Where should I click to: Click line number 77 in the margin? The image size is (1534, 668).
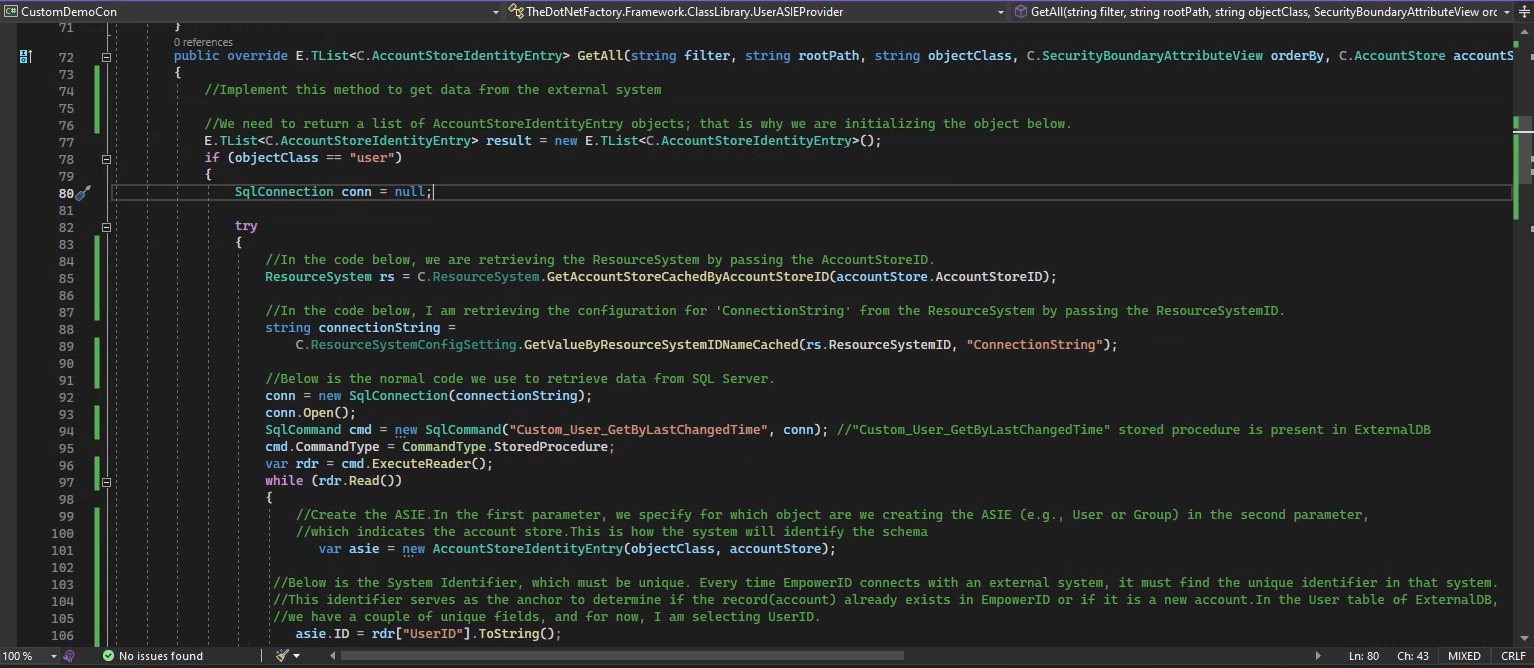click(66, 141)
